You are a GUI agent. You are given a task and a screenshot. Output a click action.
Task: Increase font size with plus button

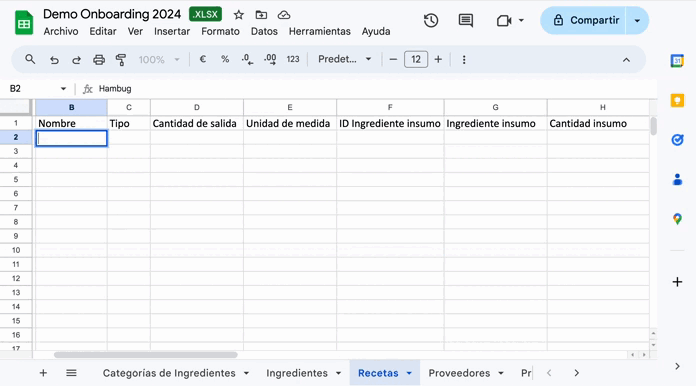click(438, 59)
